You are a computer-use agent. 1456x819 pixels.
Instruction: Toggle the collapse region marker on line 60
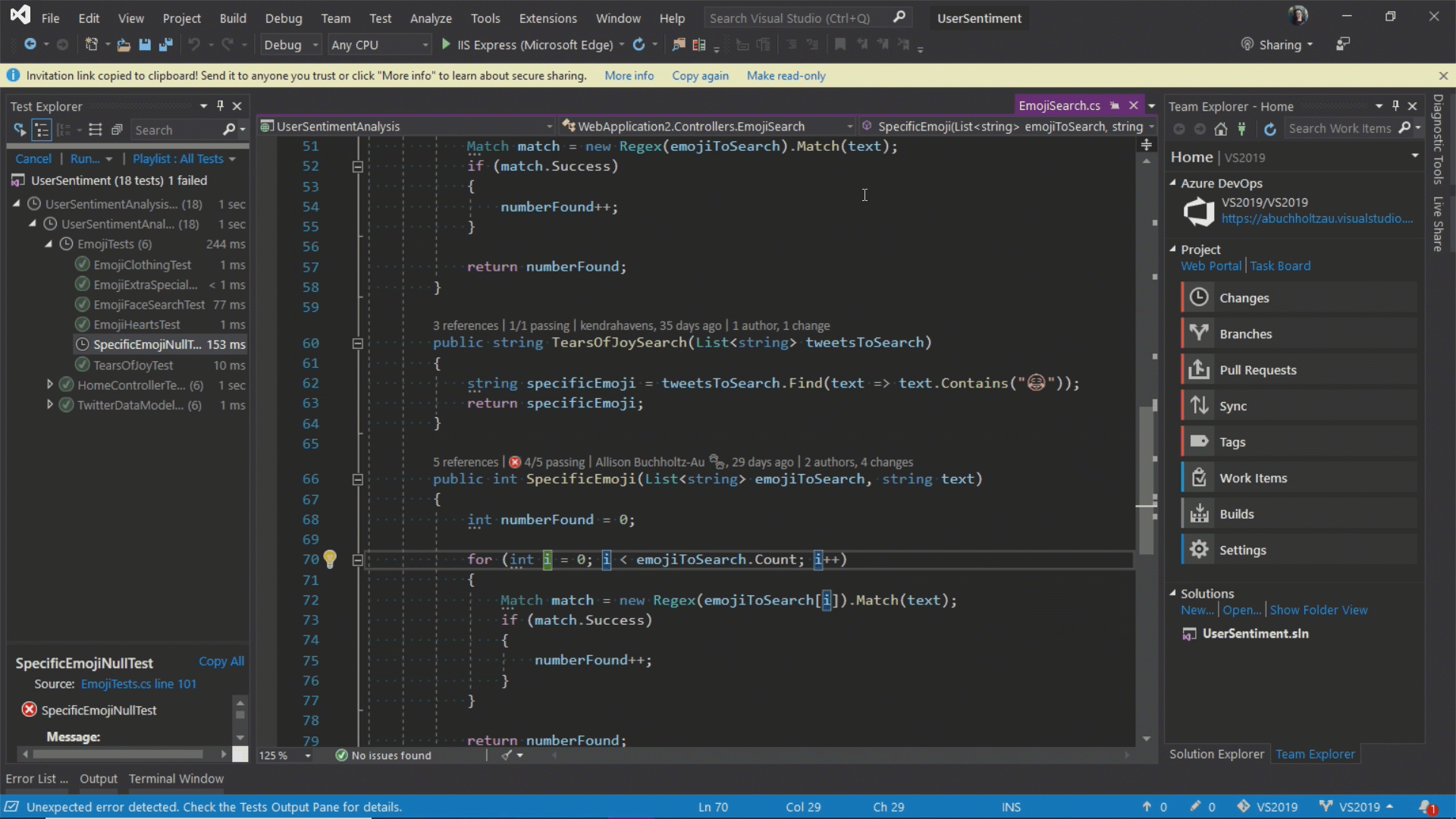click(x=357, y=342)
